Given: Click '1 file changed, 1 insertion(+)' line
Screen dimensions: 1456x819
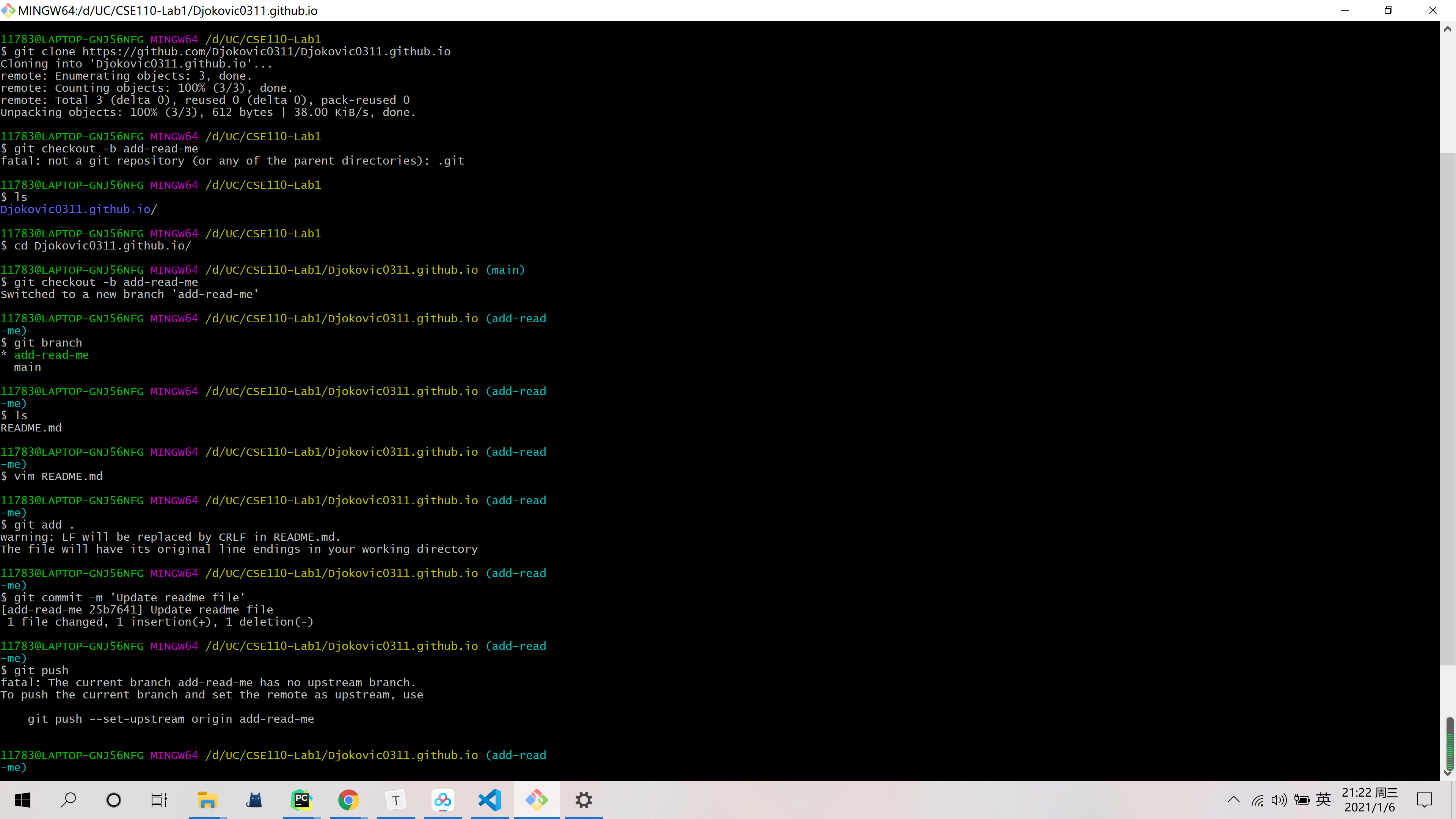Looking at the screenshot, I should coord(160,622).
